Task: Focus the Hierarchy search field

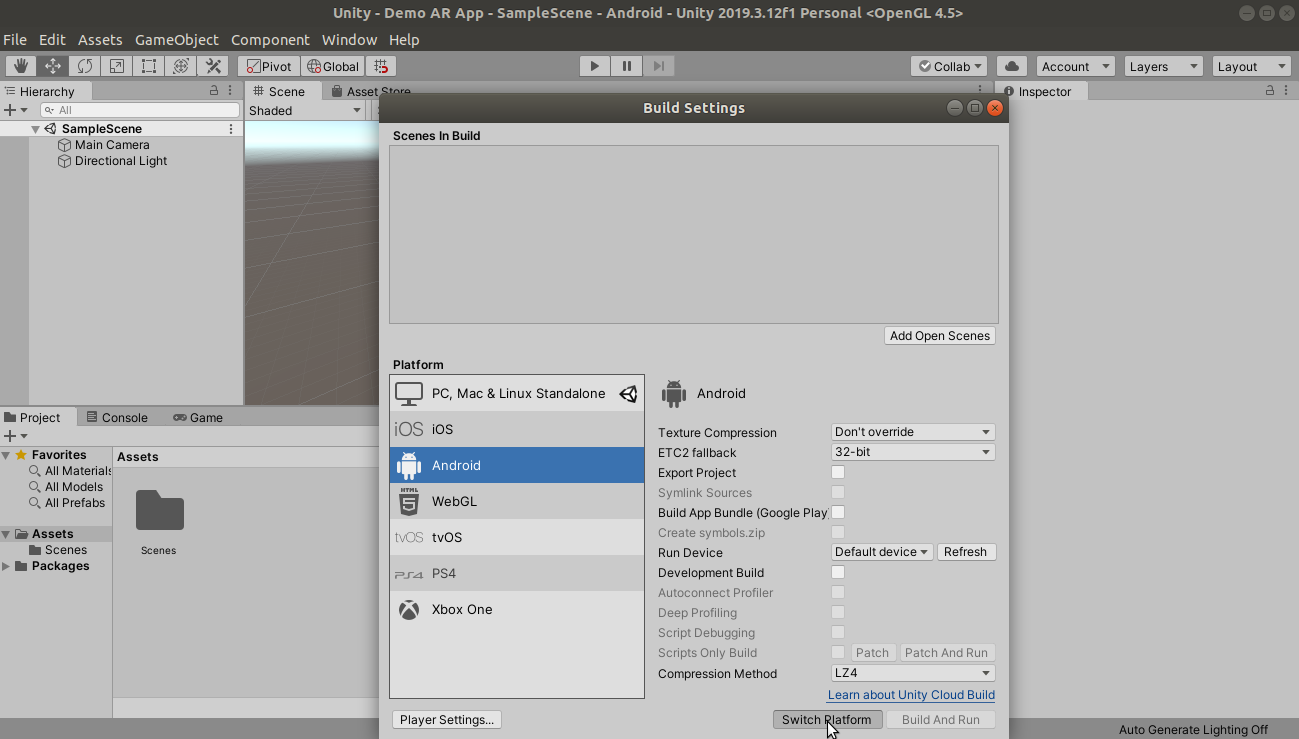Action: (140, 110)
